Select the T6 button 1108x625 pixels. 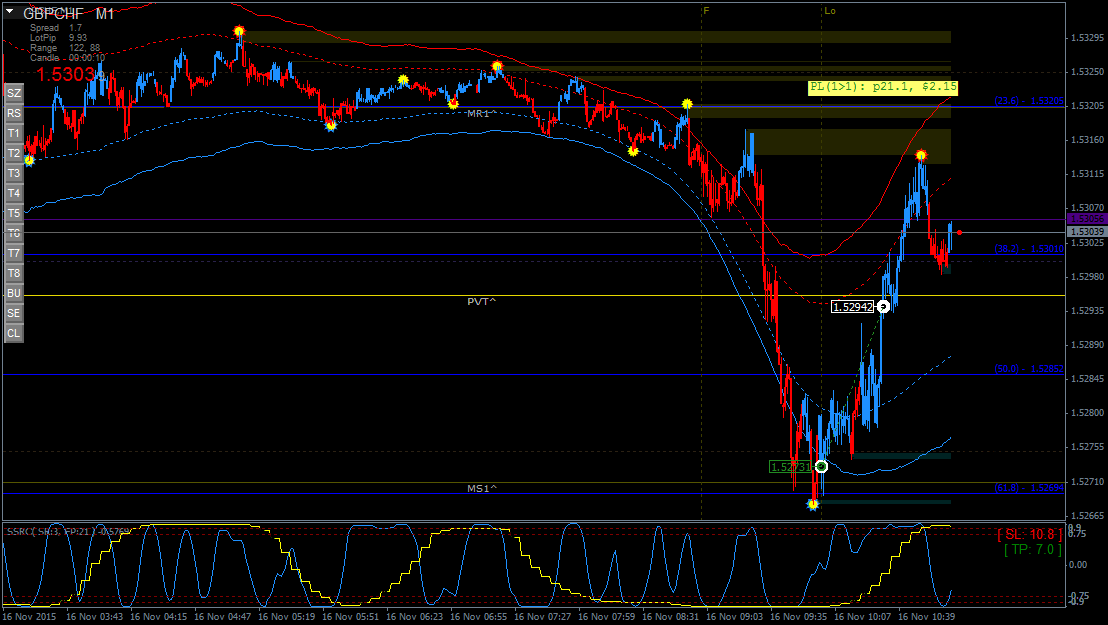(x=13, y=233)
